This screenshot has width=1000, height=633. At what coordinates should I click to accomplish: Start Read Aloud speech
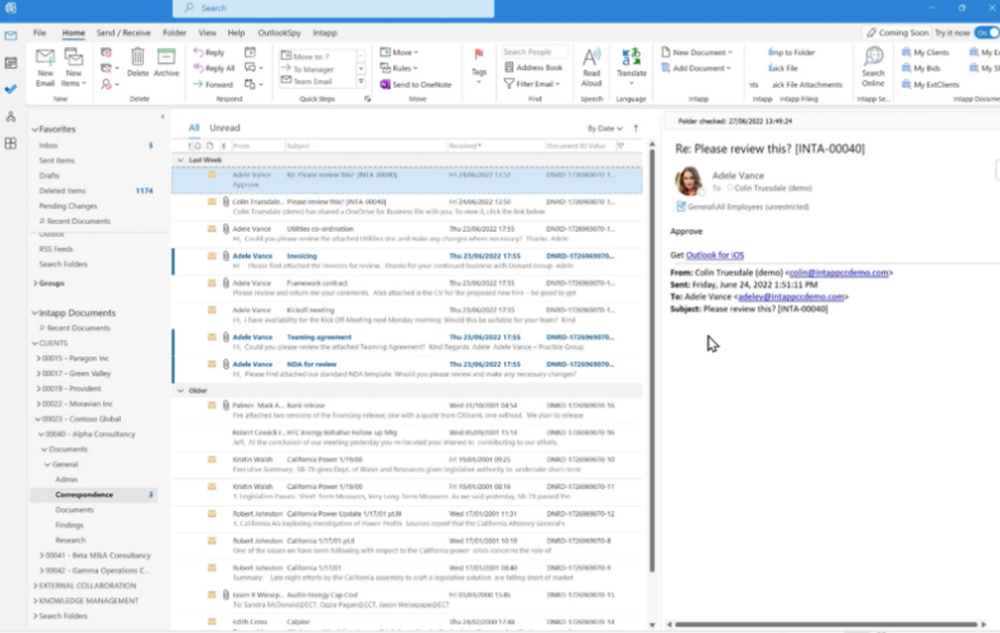[x=591, y=68]
